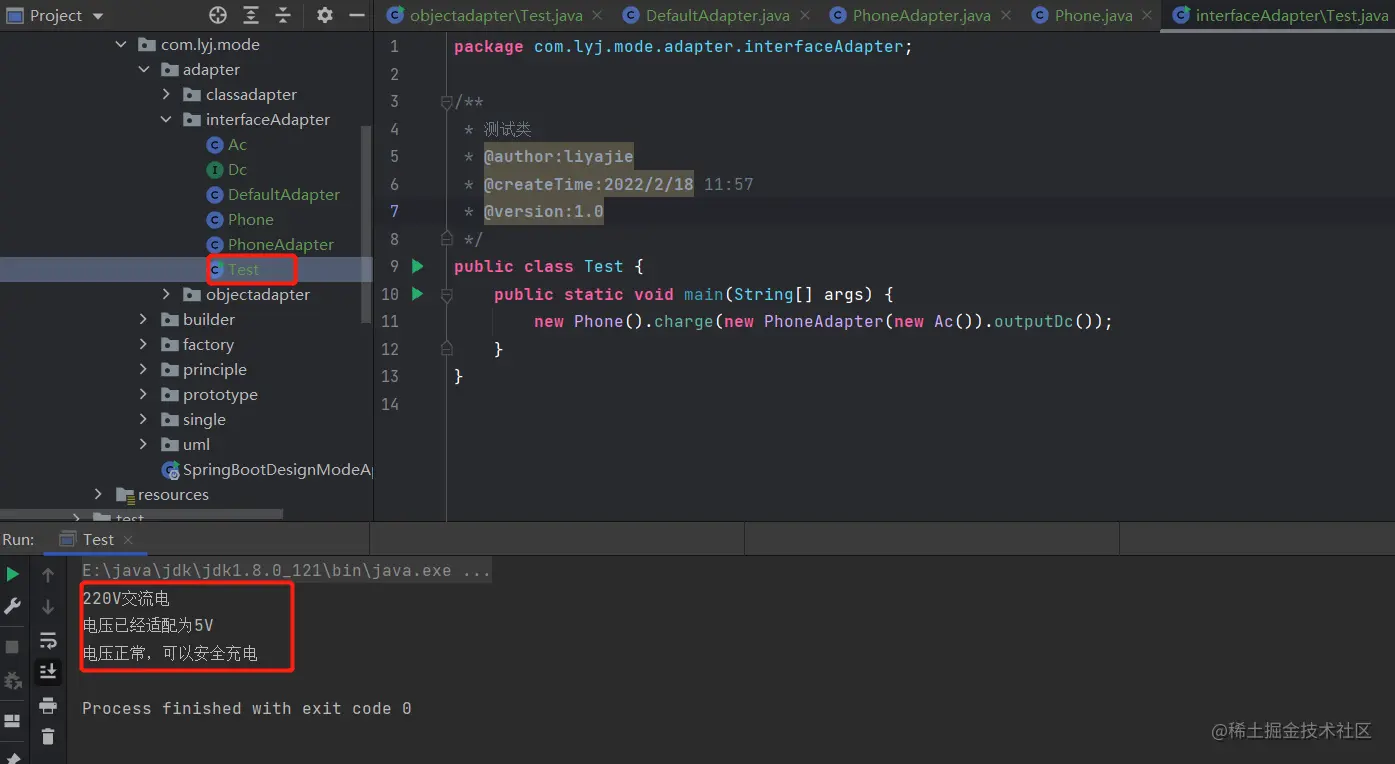Click "outputDc" method call in the code
This screenshot has width=1395, height=764.
(1034, 321)
